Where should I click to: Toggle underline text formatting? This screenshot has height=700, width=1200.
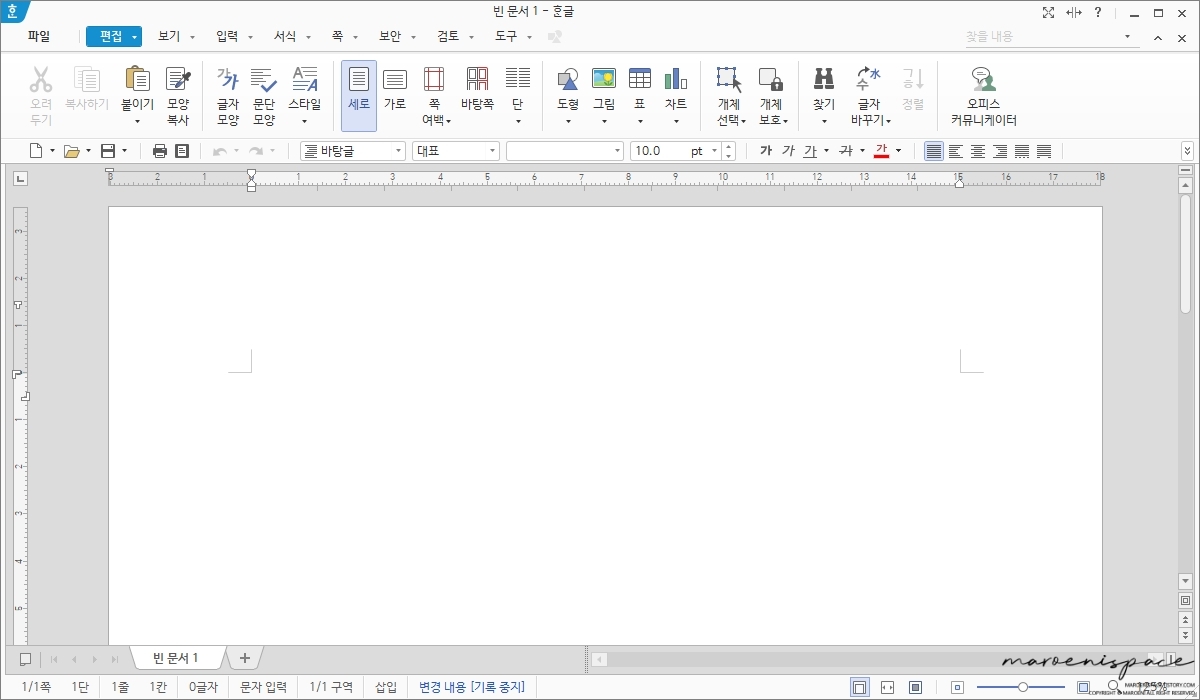pos(810,151)
